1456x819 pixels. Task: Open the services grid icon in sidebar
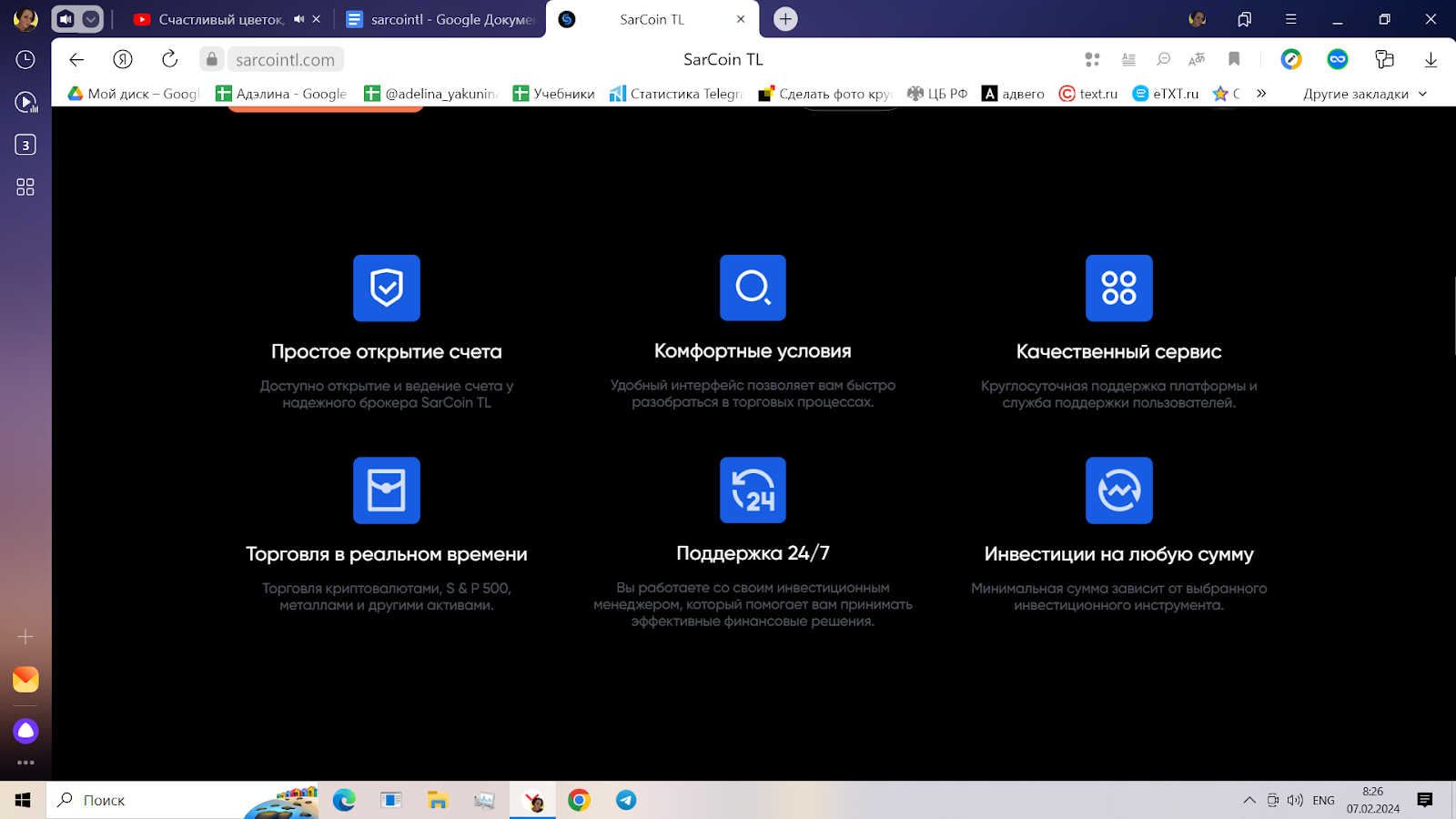point(25,187)
